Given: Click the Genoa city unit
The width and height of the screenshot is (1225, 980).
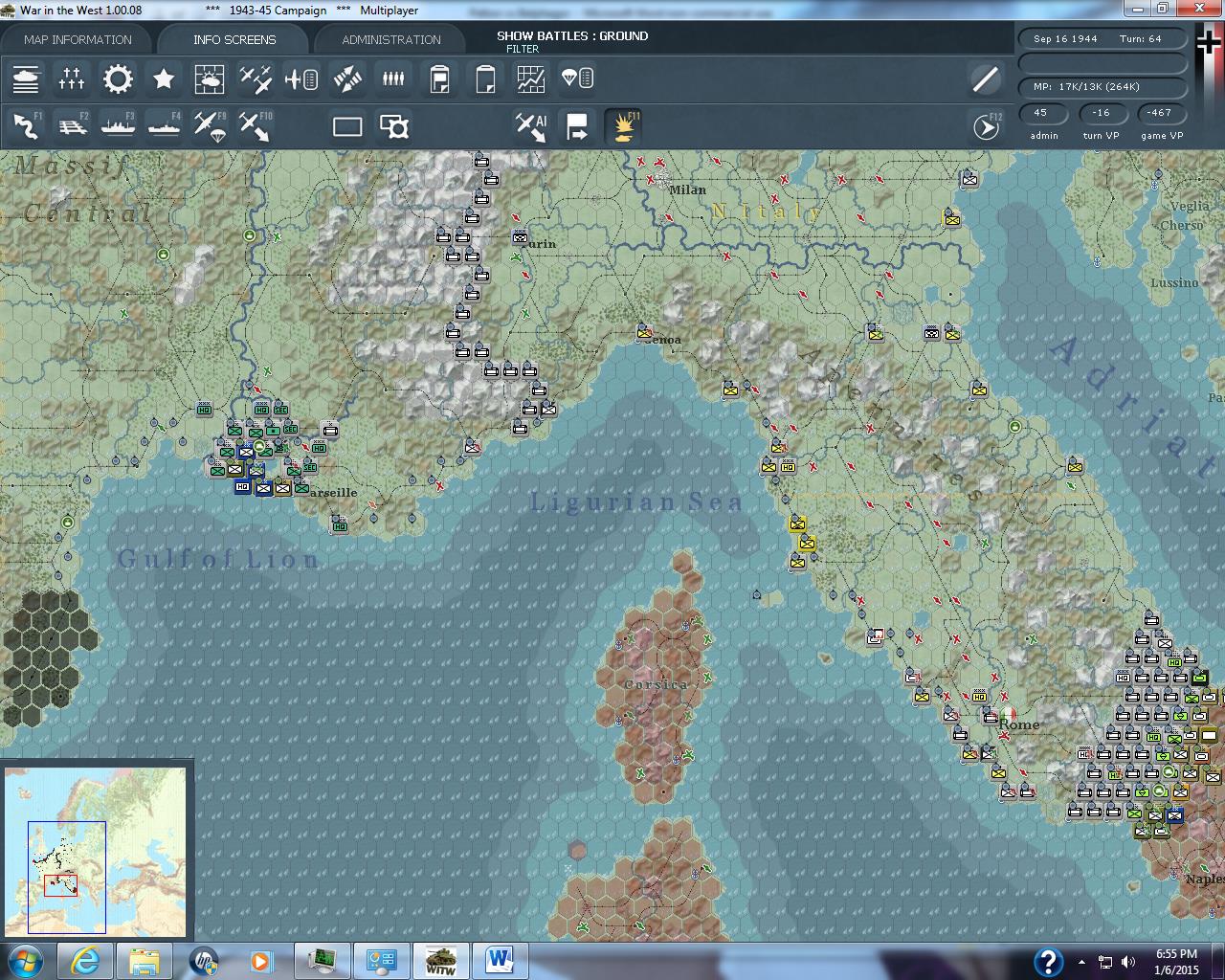Looking at the screenshot, I should pos(645,332).
